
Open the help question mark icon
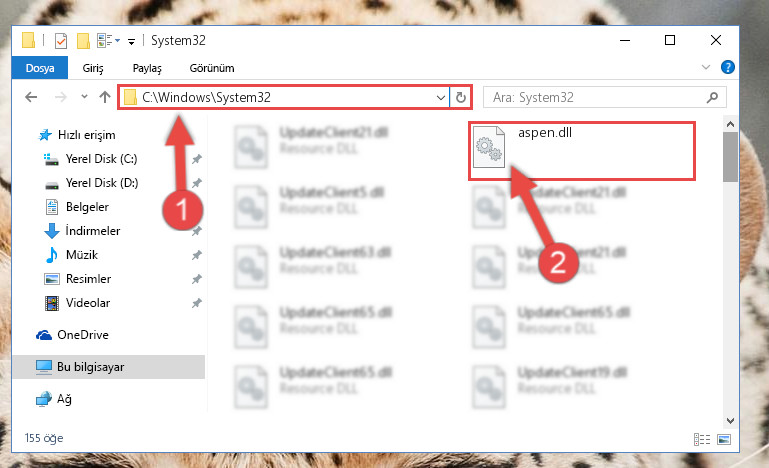coord(728,67)
